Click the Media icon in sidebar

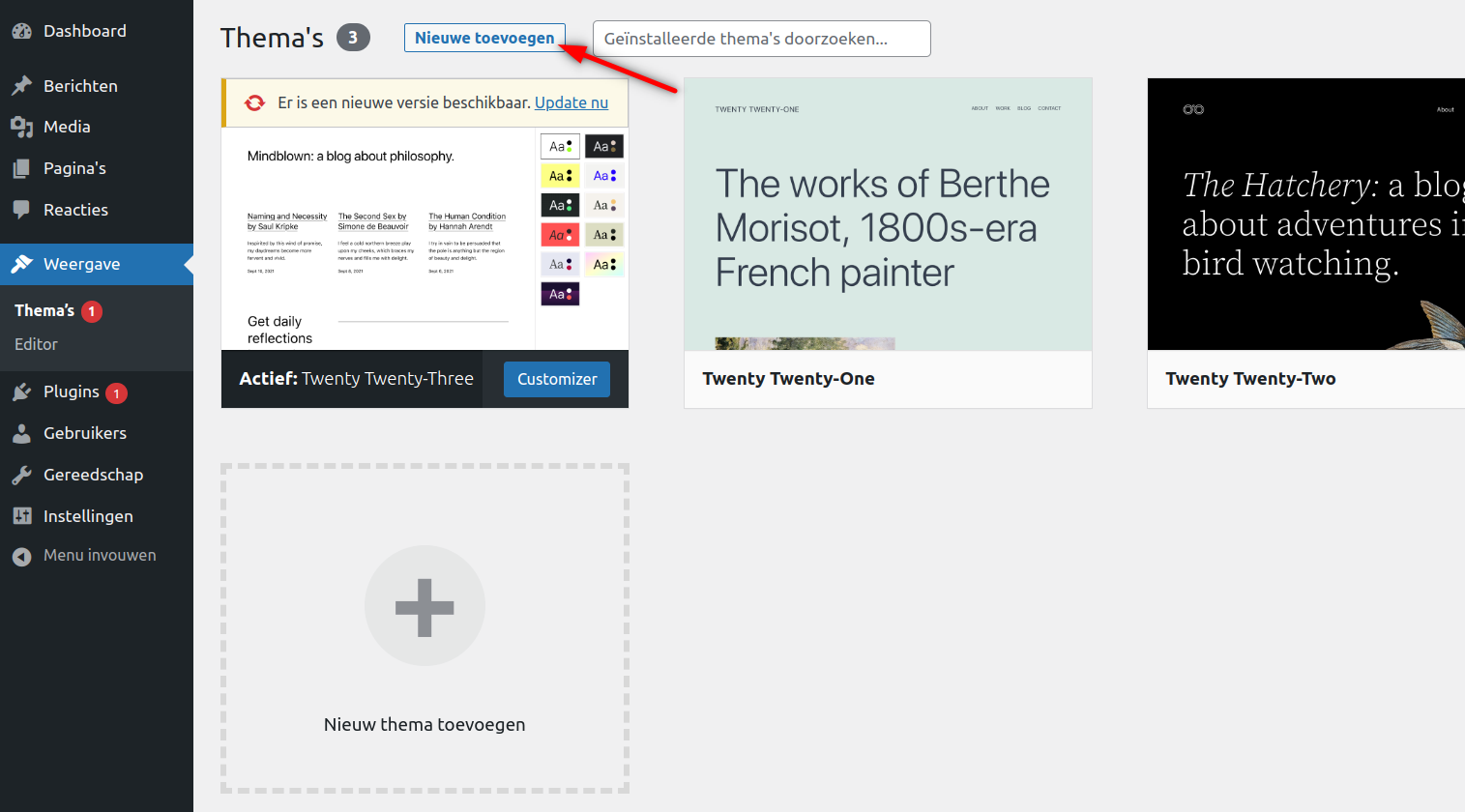[x=22, y=127]
